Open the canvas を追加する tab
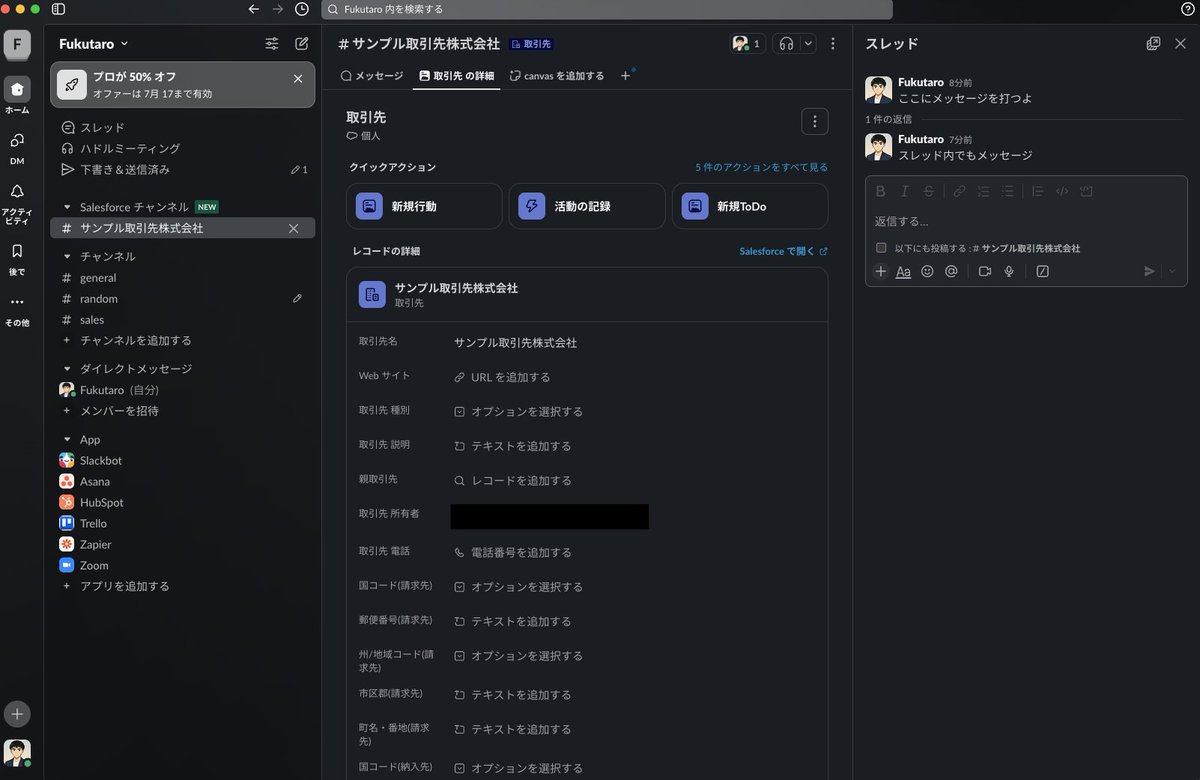The width and height of the screenshot is (1200, 780). (x=557, y=76)
